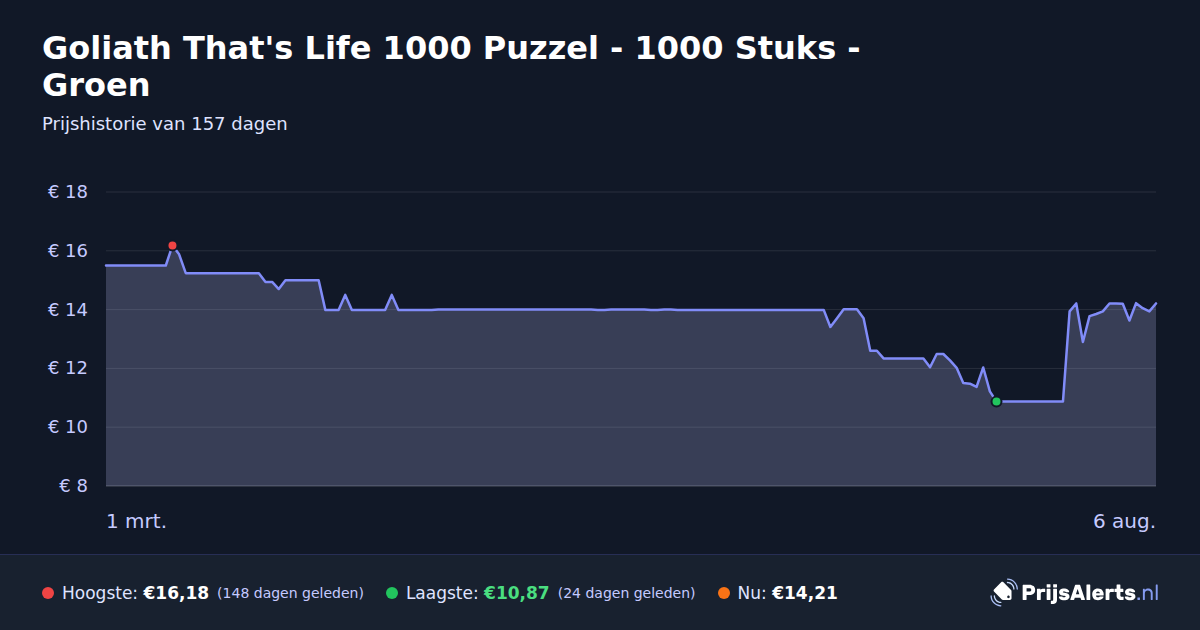Select the Laagste €10,87 price value
Screen dimensions: 1200x630
(x=516, y=593)
